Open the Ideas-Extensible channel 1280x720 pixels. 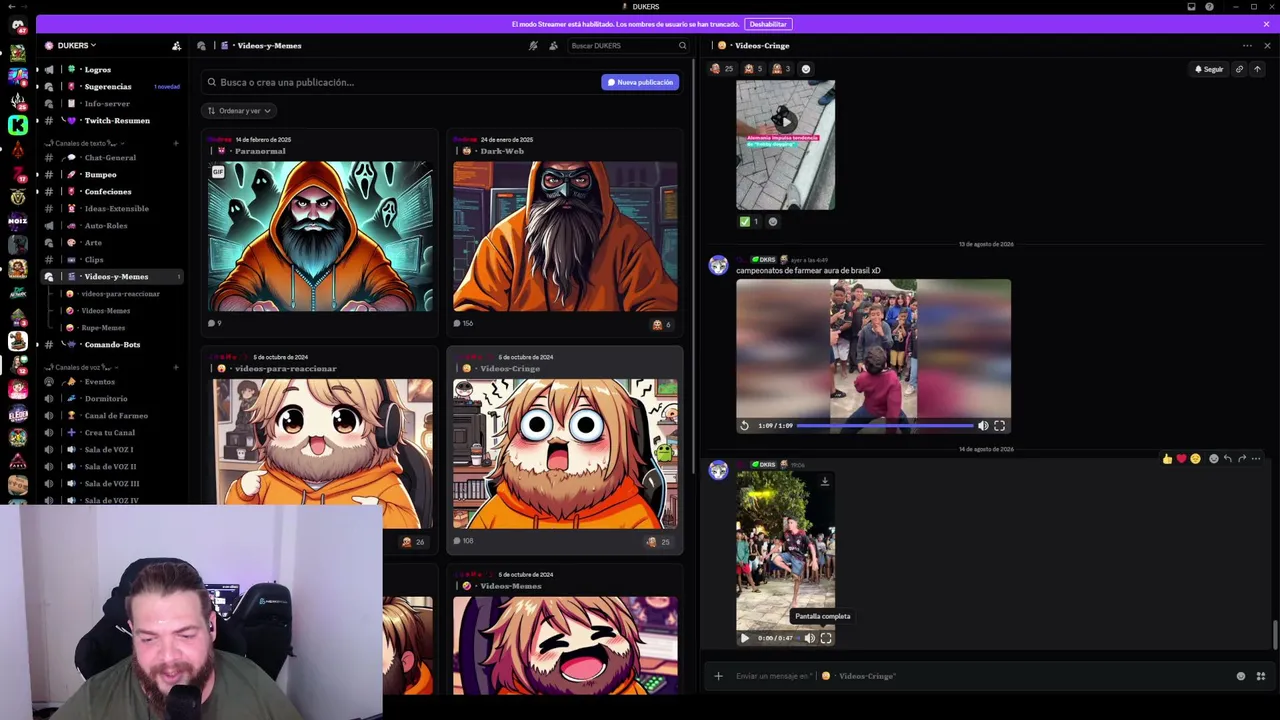[x=116, y=208]
